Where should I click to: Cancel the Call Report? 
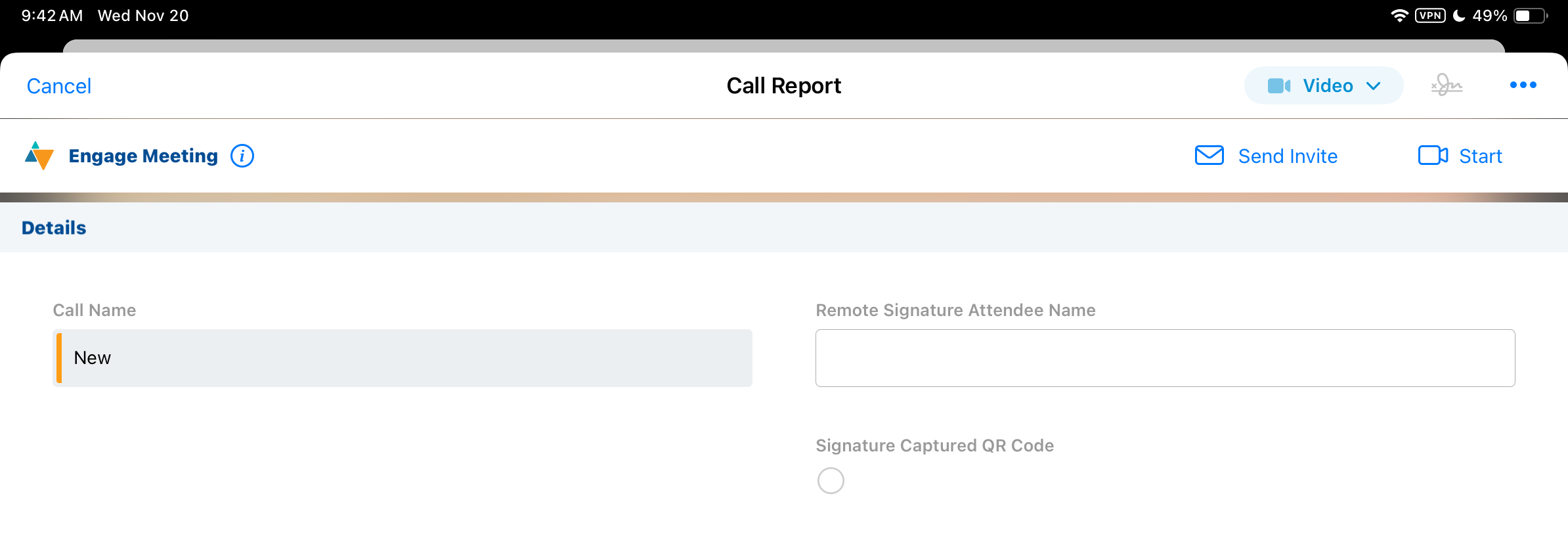coord(59,86)
